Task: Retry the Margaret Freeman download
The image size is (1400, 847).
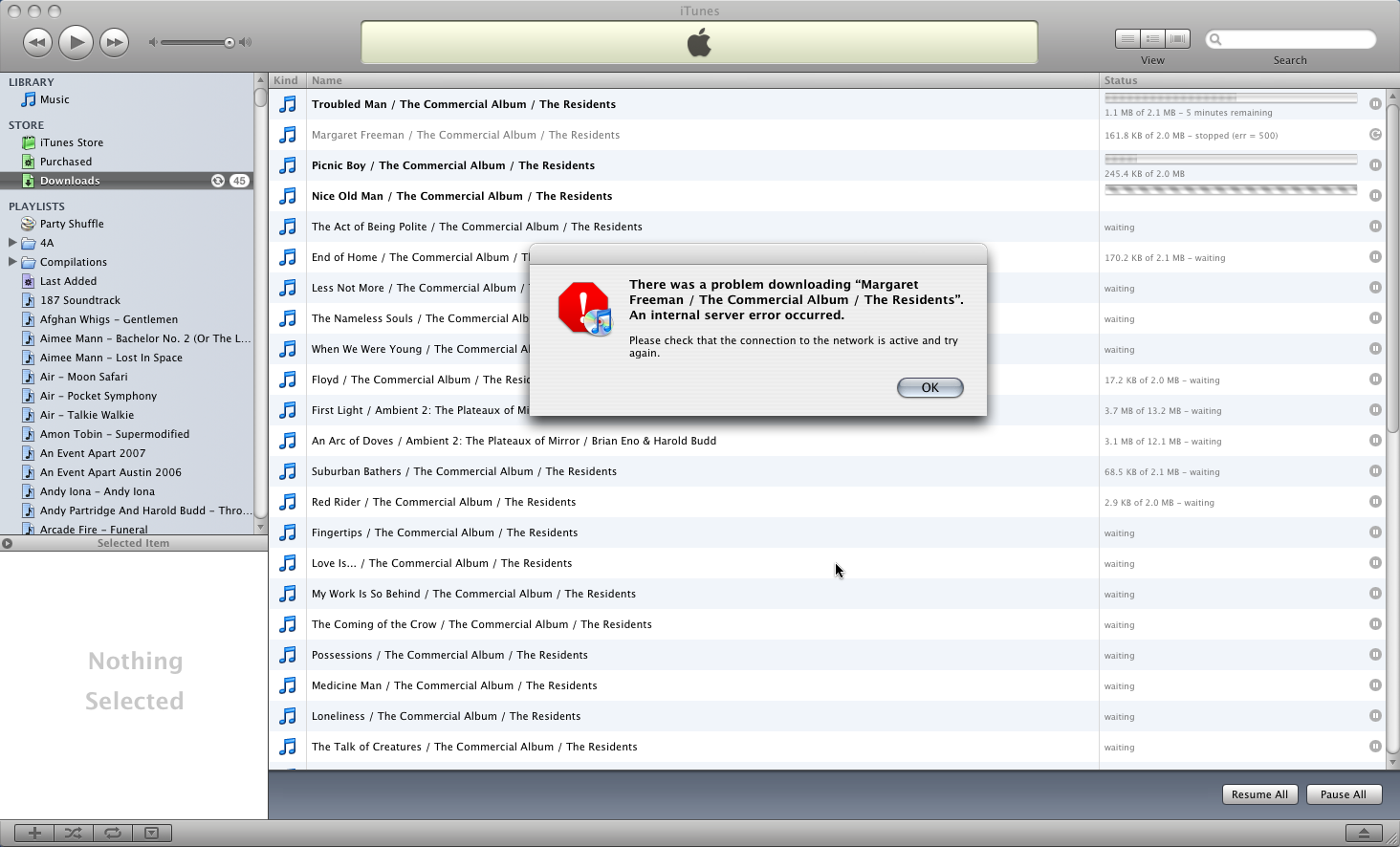Action: (1375, 135)
